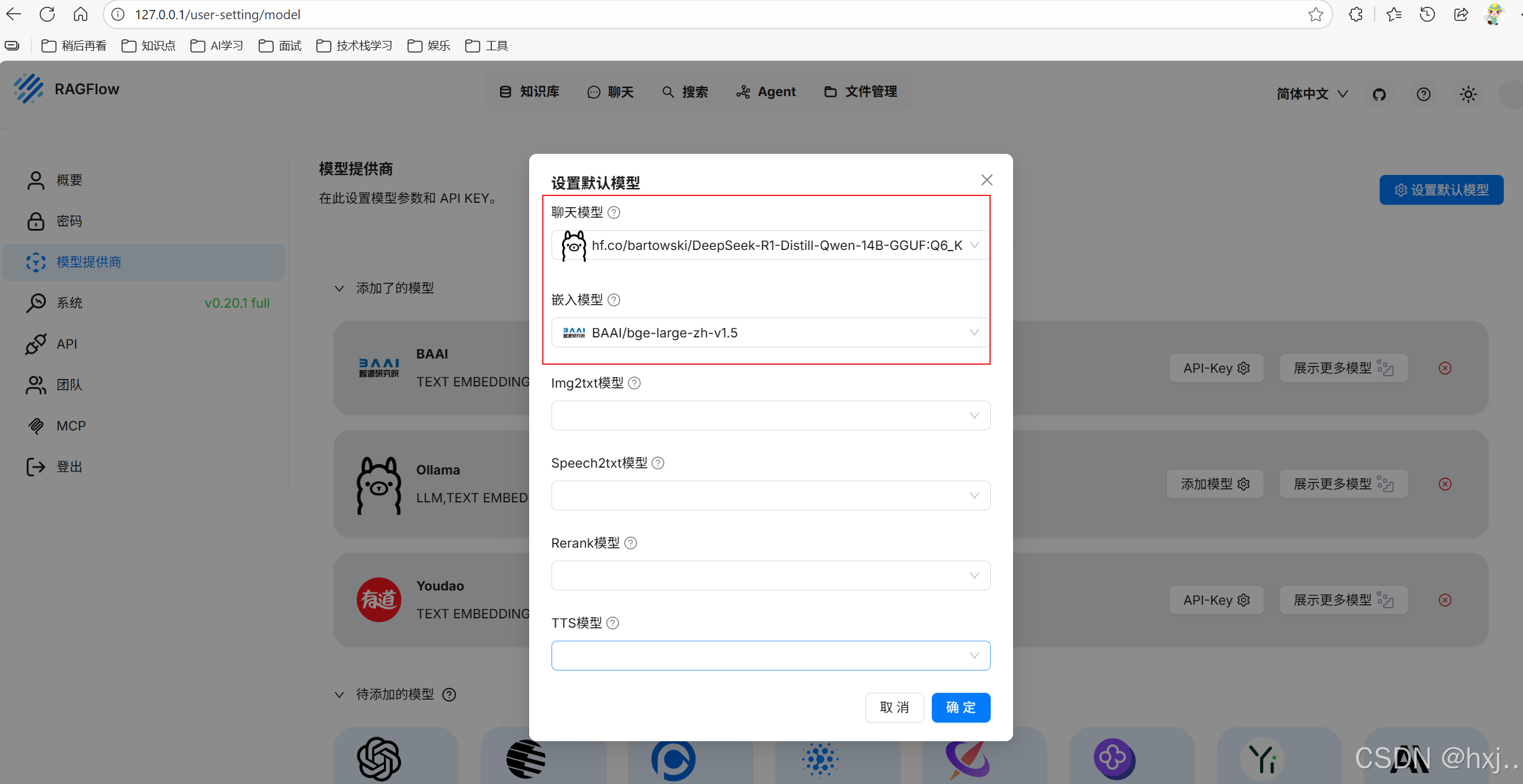Screen dimensions: 1523x784
Task: Open the embedding model dropdown
Action: [770, 333]
